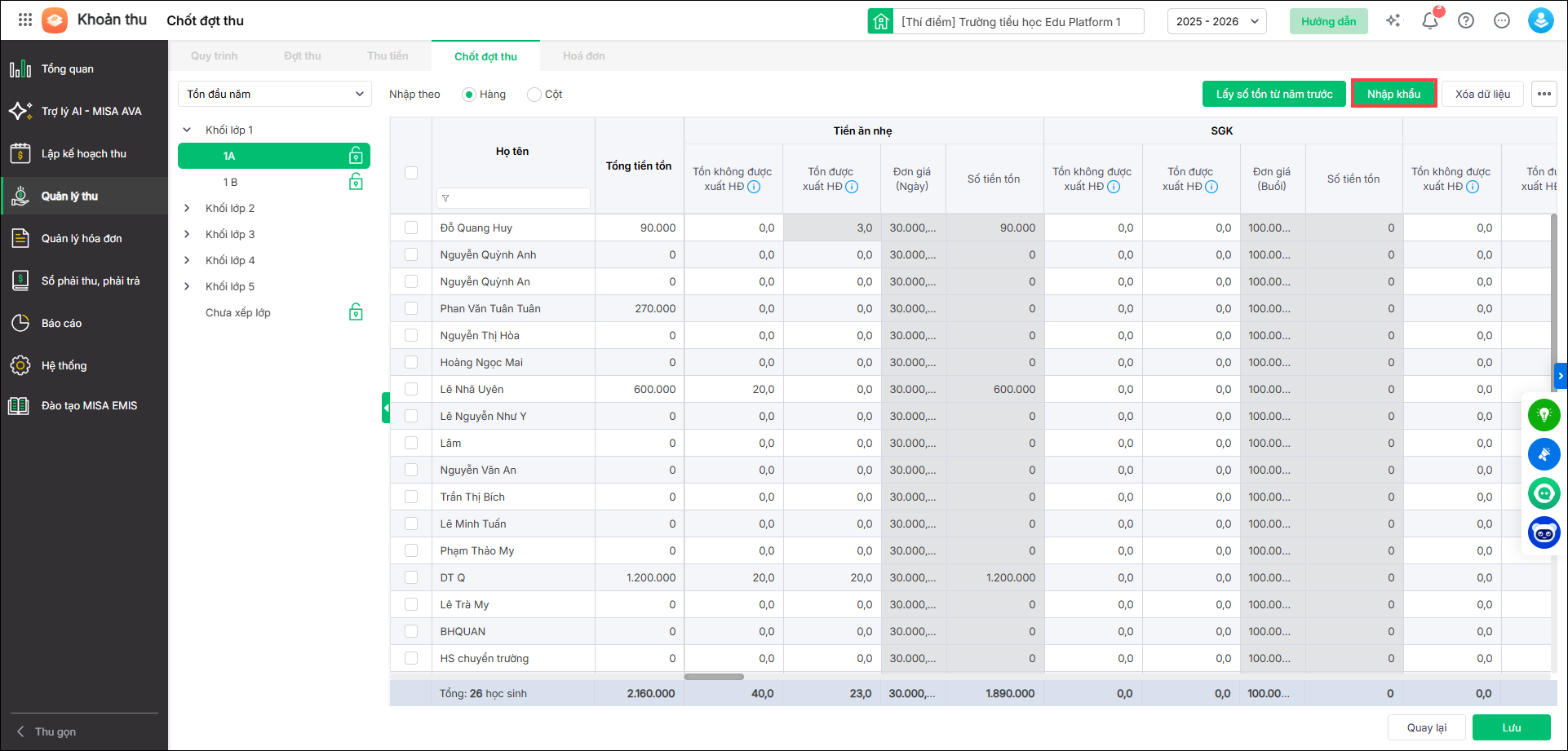
Task: Select the Cột radio button
Action: 534,95
